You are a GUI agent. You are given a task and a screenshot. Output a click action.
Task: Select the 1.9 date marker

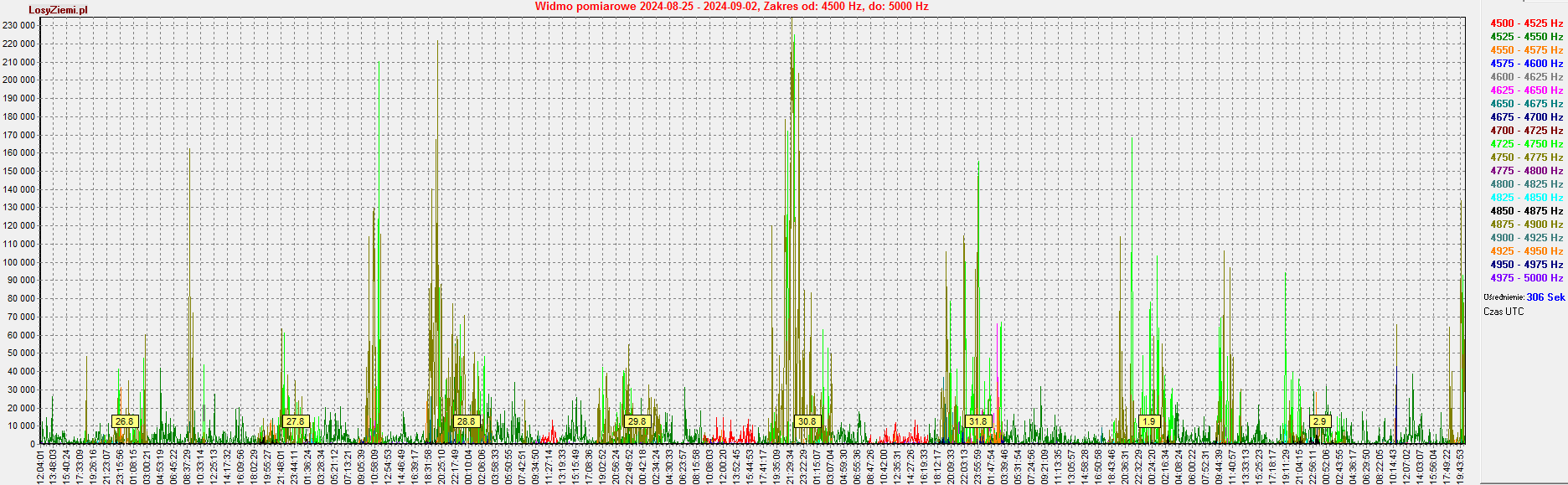(x=1148, y=421)
